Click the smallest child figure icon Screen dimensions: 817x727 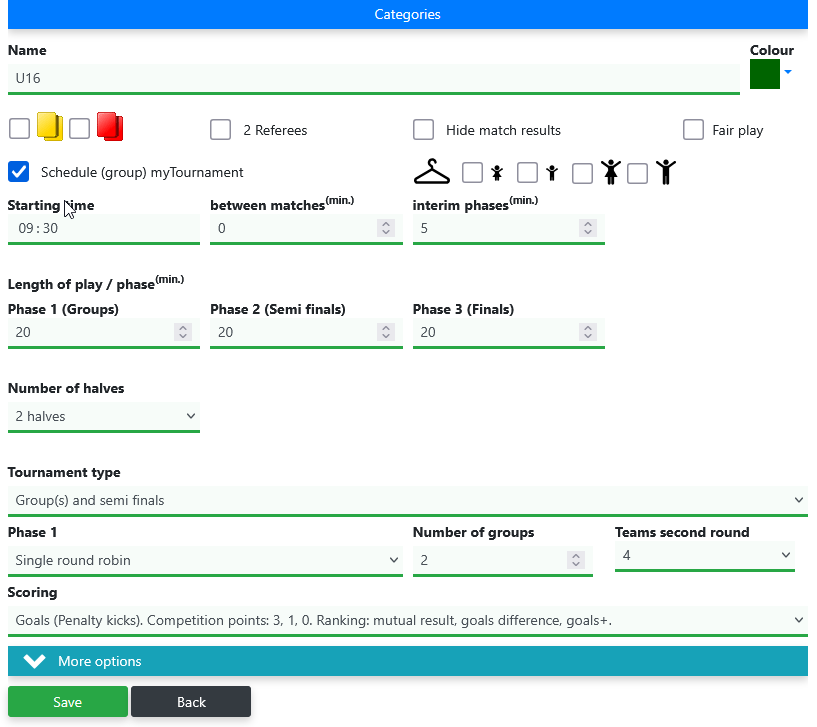point(496,172)
